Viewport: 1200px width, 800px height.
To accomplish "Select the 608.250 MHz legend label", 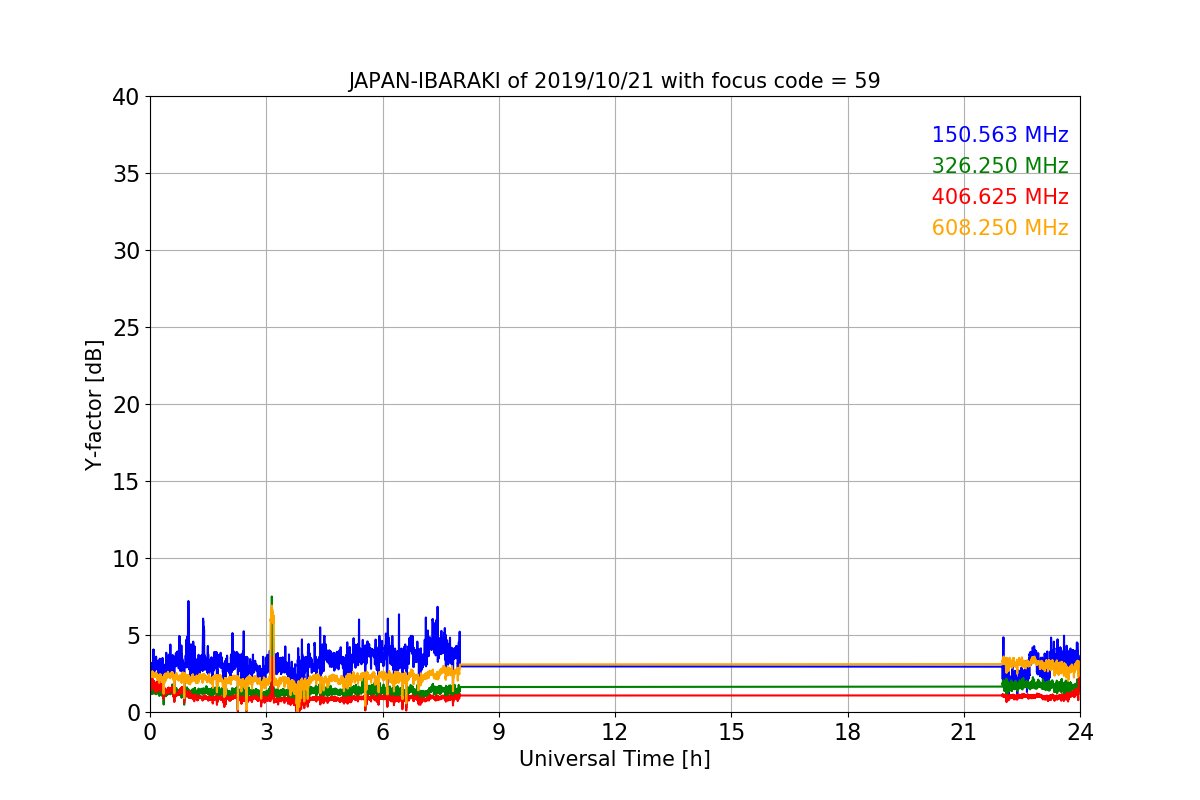I will click(x=1000, y=228).
